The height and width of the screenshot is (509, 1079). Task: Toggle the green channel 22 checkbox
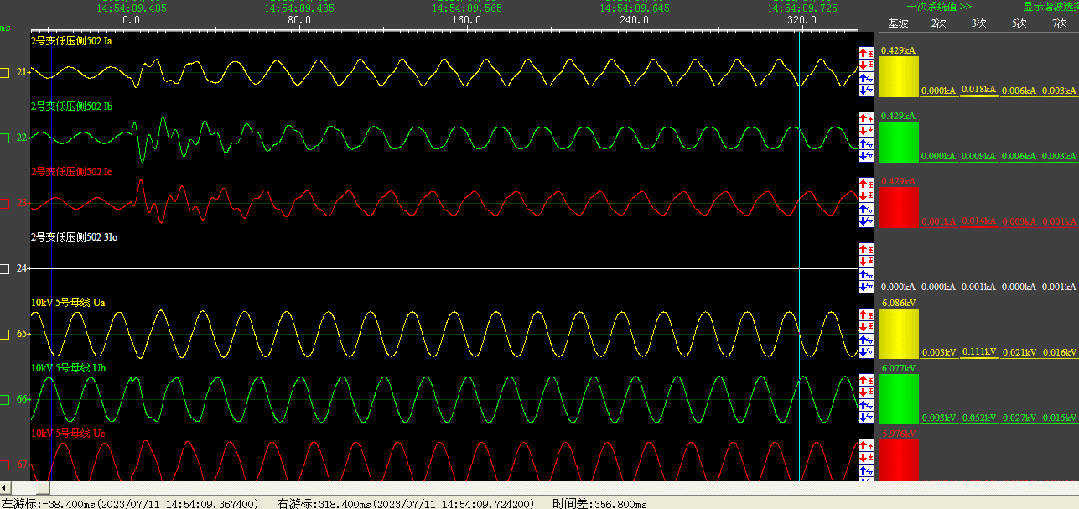pyautogui.click(x=5, y=137)
